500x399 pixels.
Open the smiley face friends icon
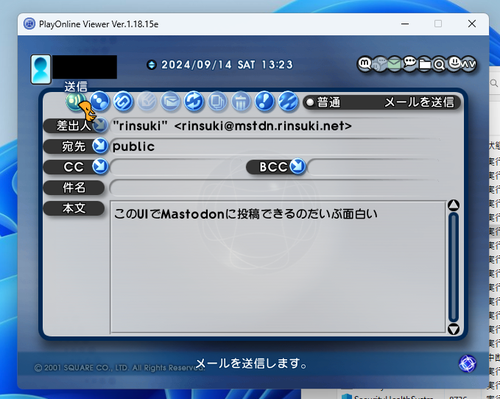pyautogui.click(x=454, y=63)
